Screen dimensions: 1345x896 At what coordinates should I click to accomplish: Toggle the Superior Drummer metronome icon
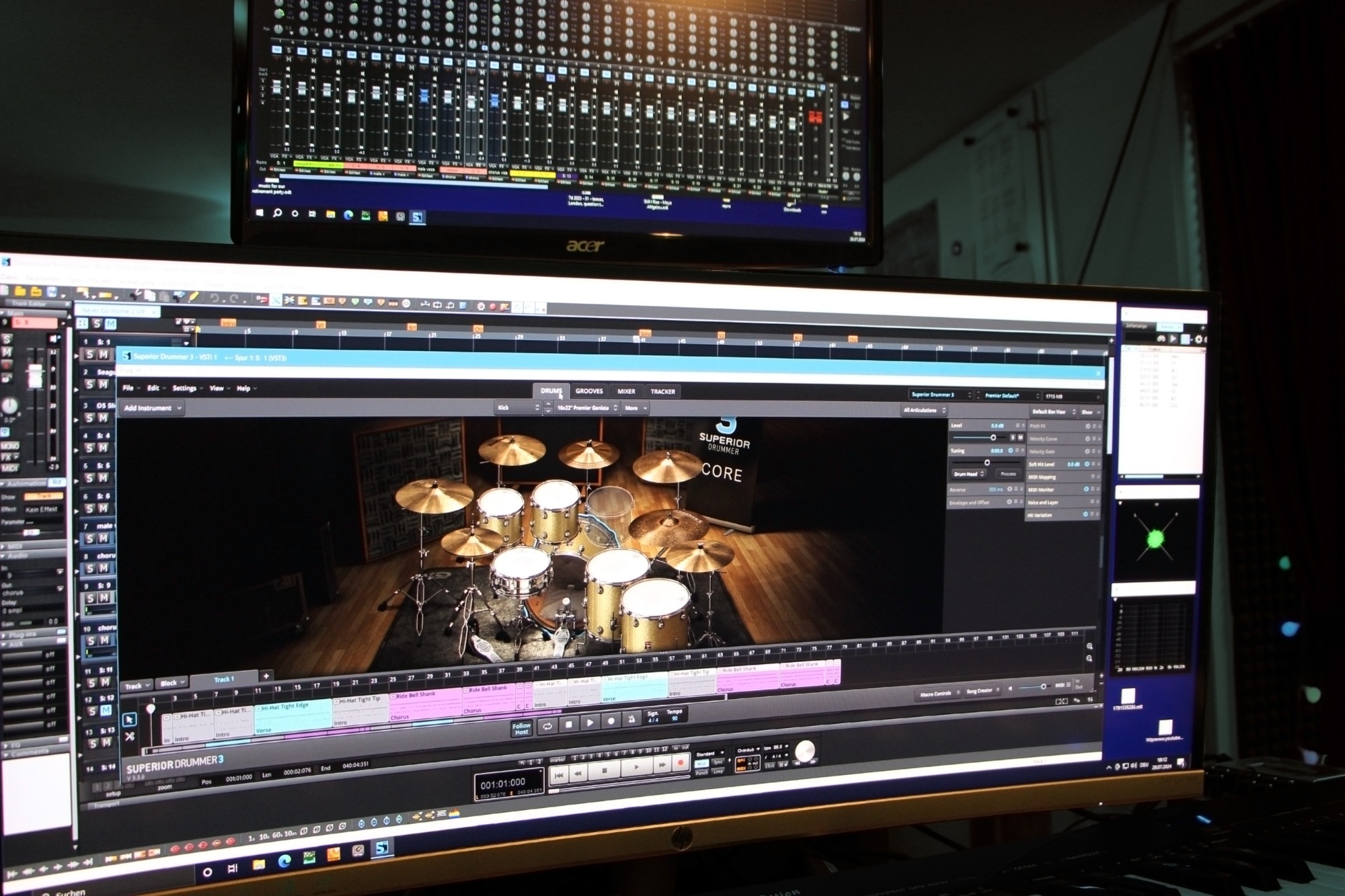631,720
